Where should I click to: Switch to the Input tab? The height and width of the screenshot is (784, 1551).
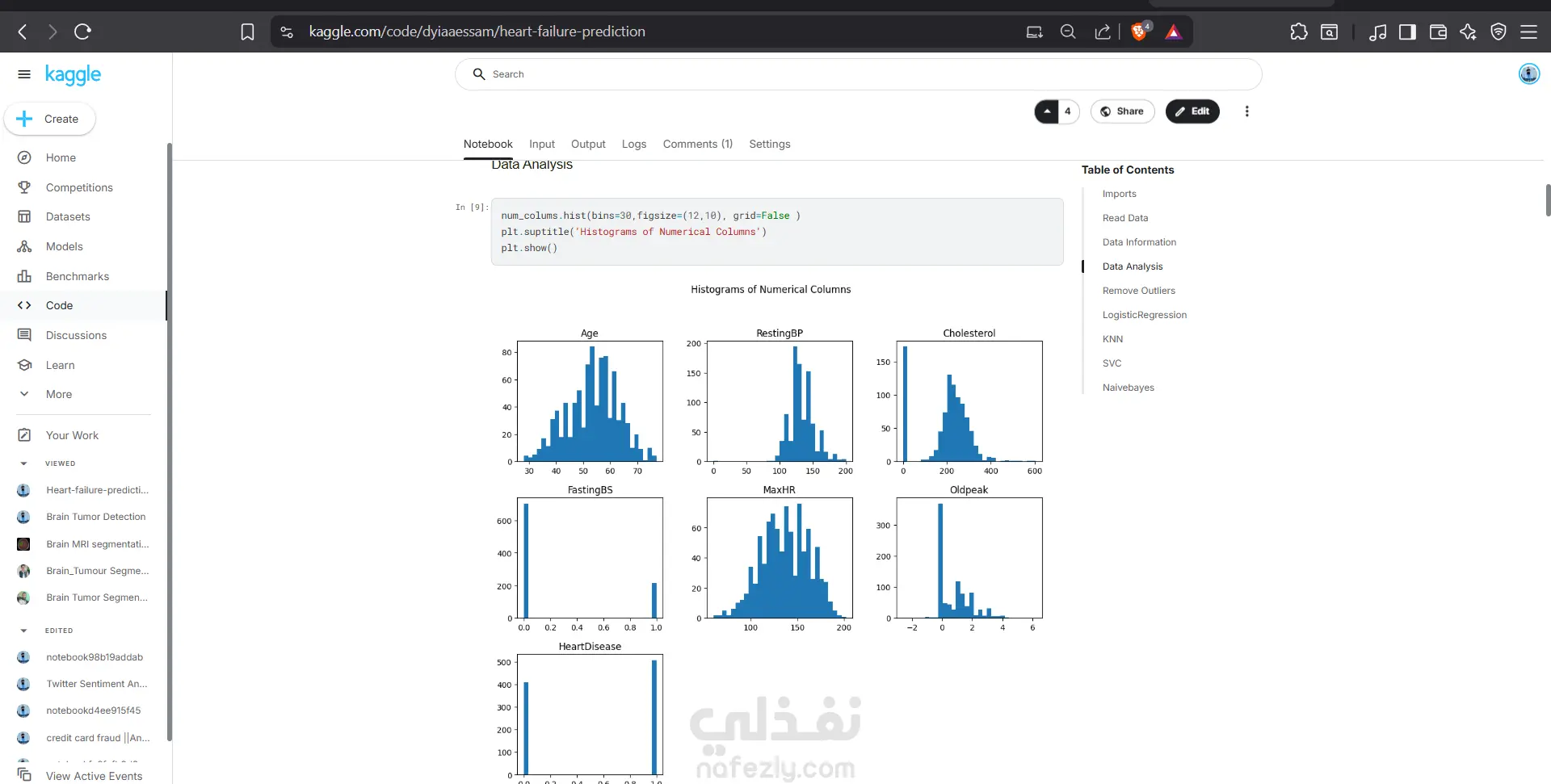[x=542, y=144]
